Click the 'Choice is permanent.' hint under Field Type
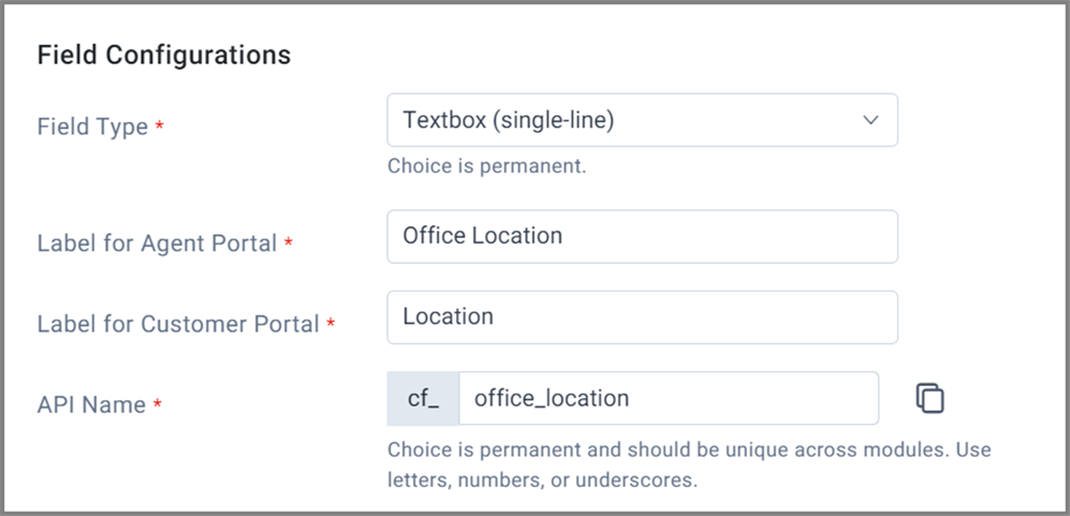1070x516 pixels. click(x=487, y=167)
